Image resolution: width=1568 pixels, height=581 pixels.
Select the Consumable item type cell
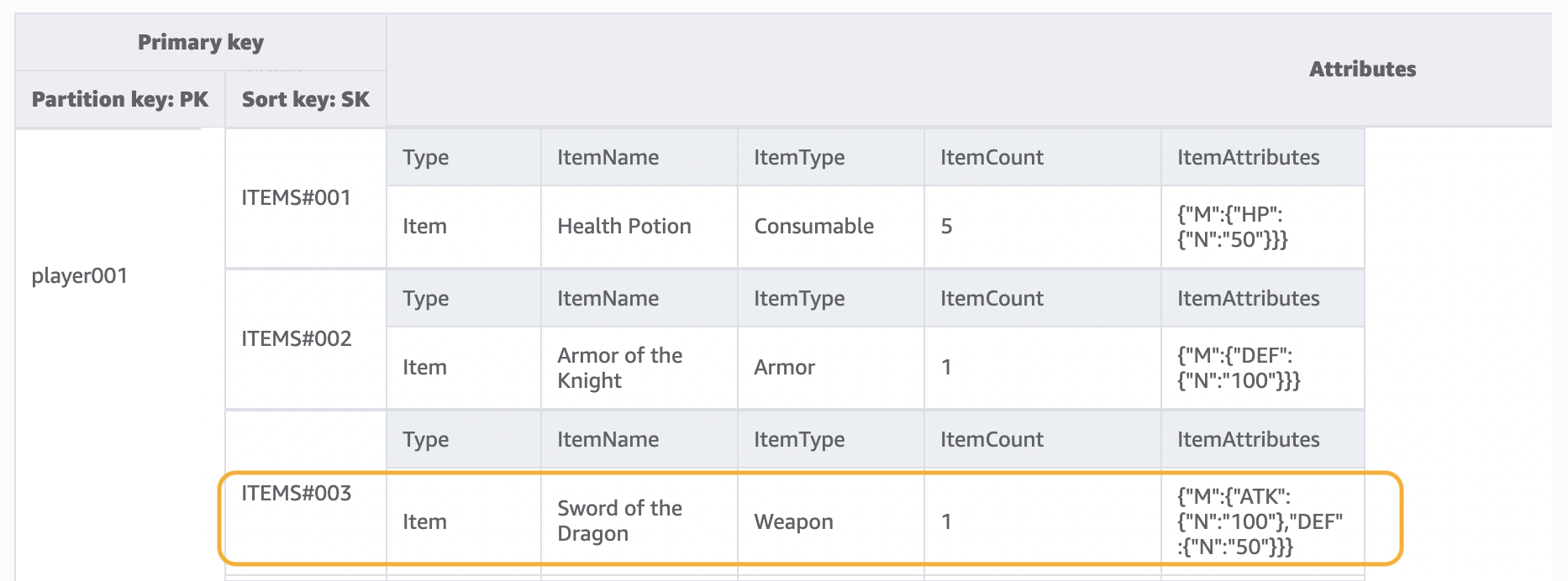(x=813, y=227)
